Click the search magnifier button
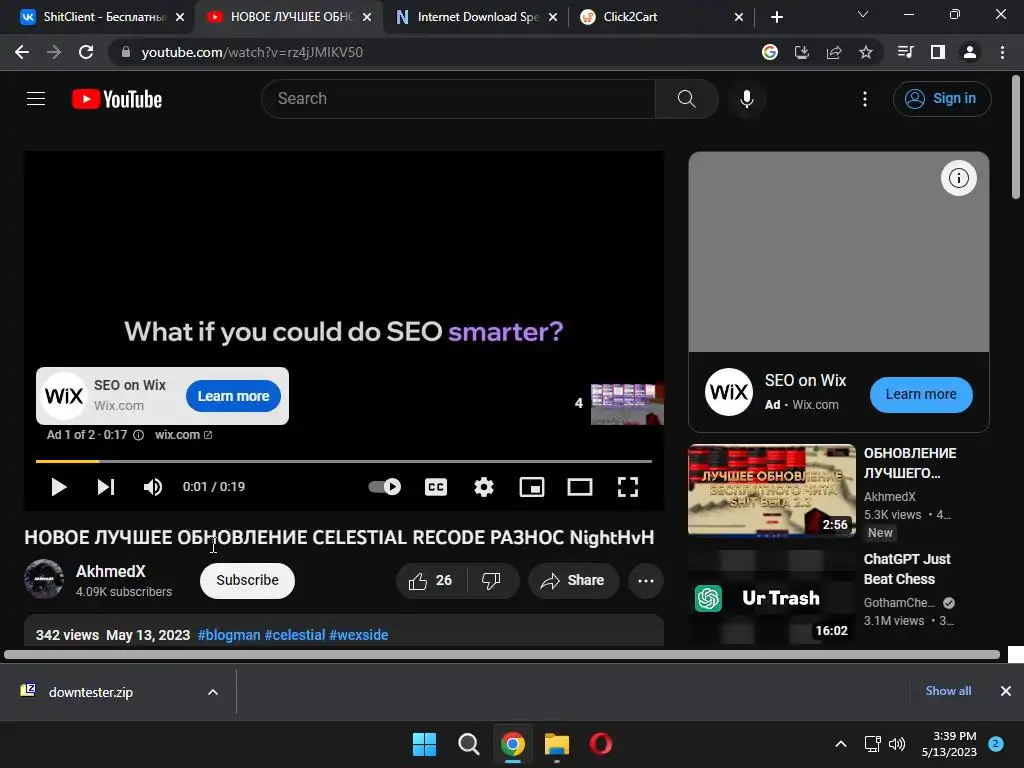The height and width of the screenshot is (768, 1024). [x=686, y=99]
